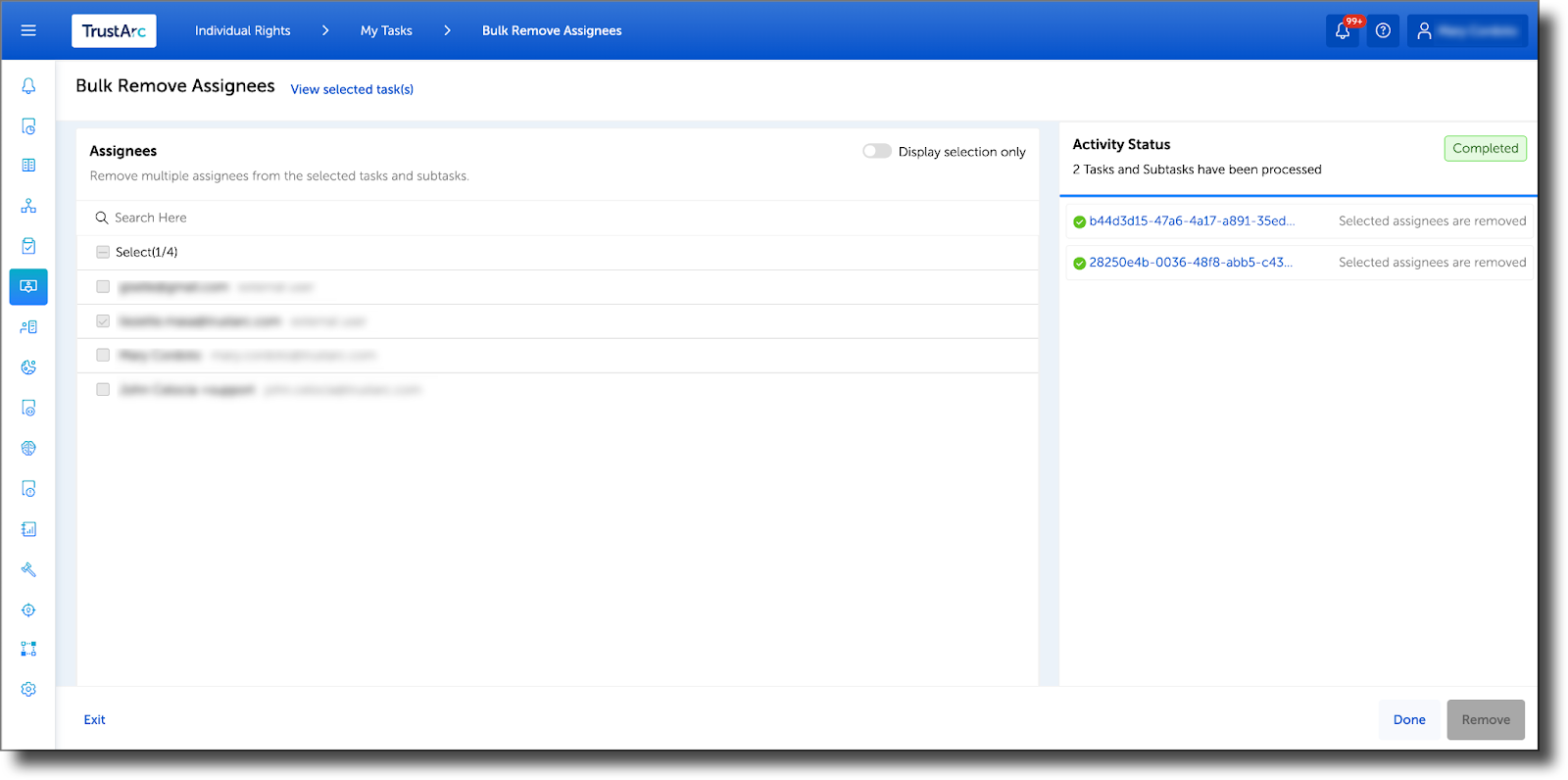Click the TrustArc logo
Image resolution: width=1568 pixels, height=780 pixels.
[x=114, y=31]
